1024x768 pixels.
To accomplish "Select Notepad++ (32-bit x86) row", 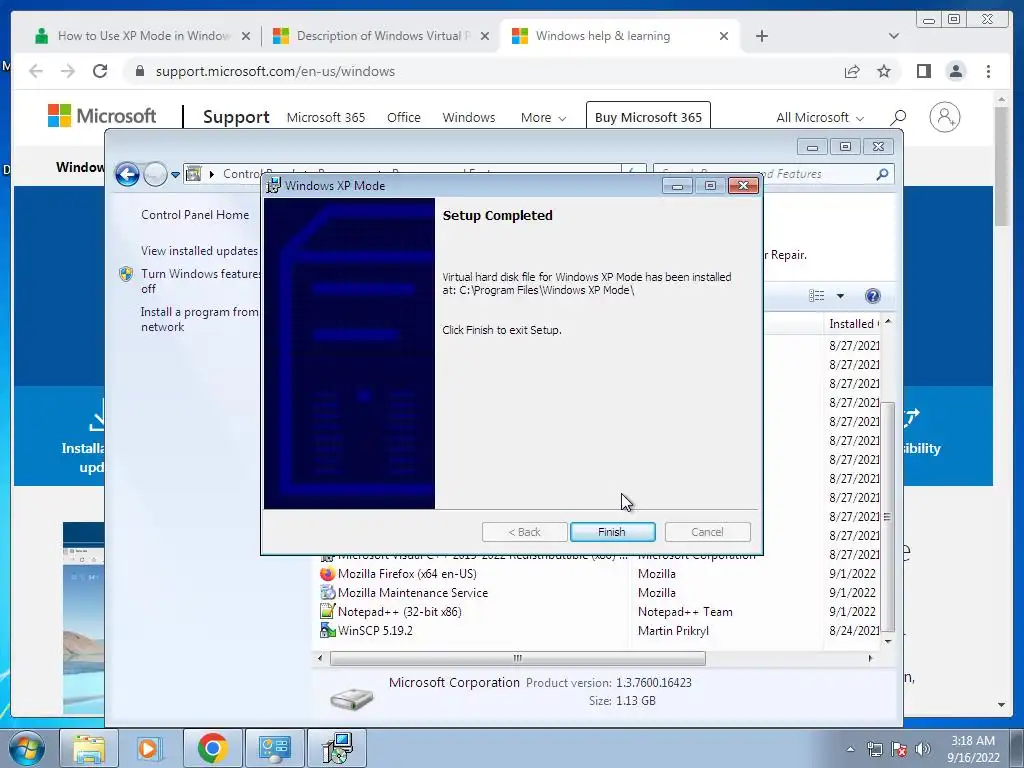I will pos(599,611).
